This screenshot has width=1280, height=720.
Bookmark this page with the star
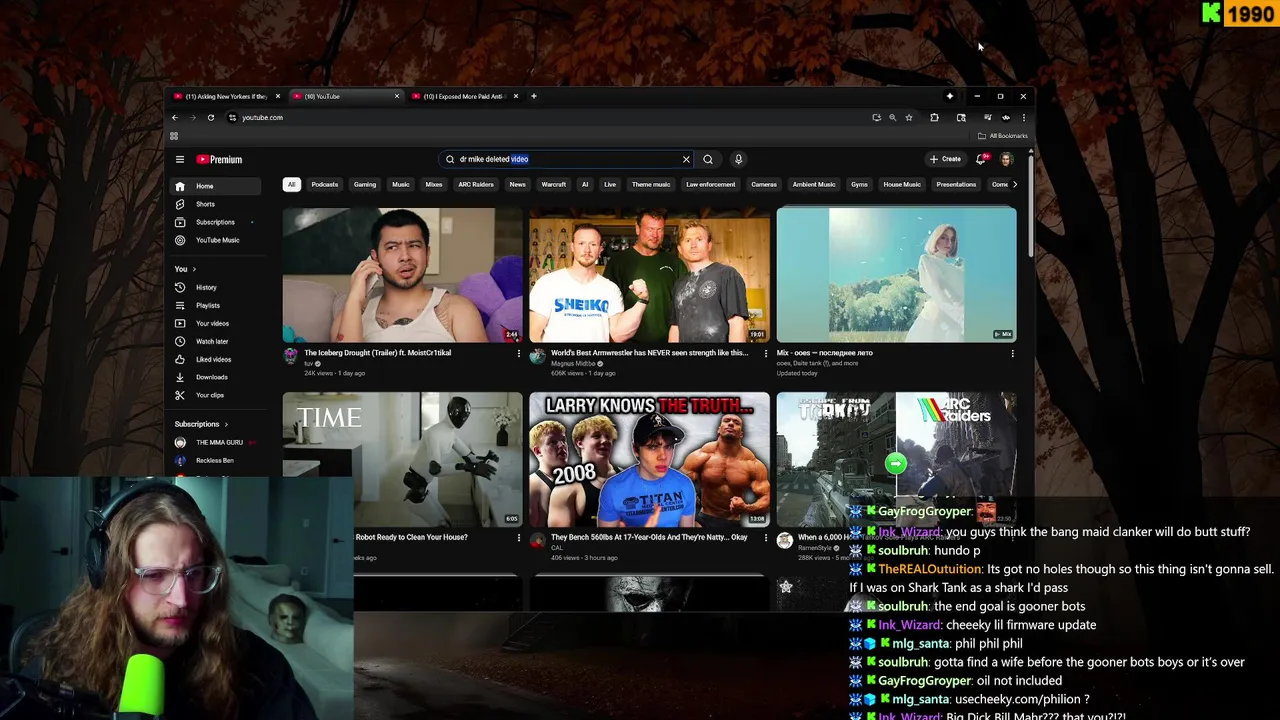pos(909,117)
